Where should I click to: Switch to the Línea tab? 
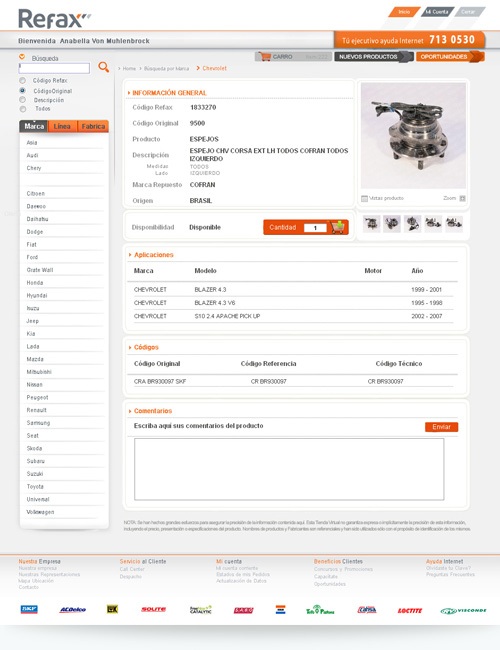tap(62, 126)
